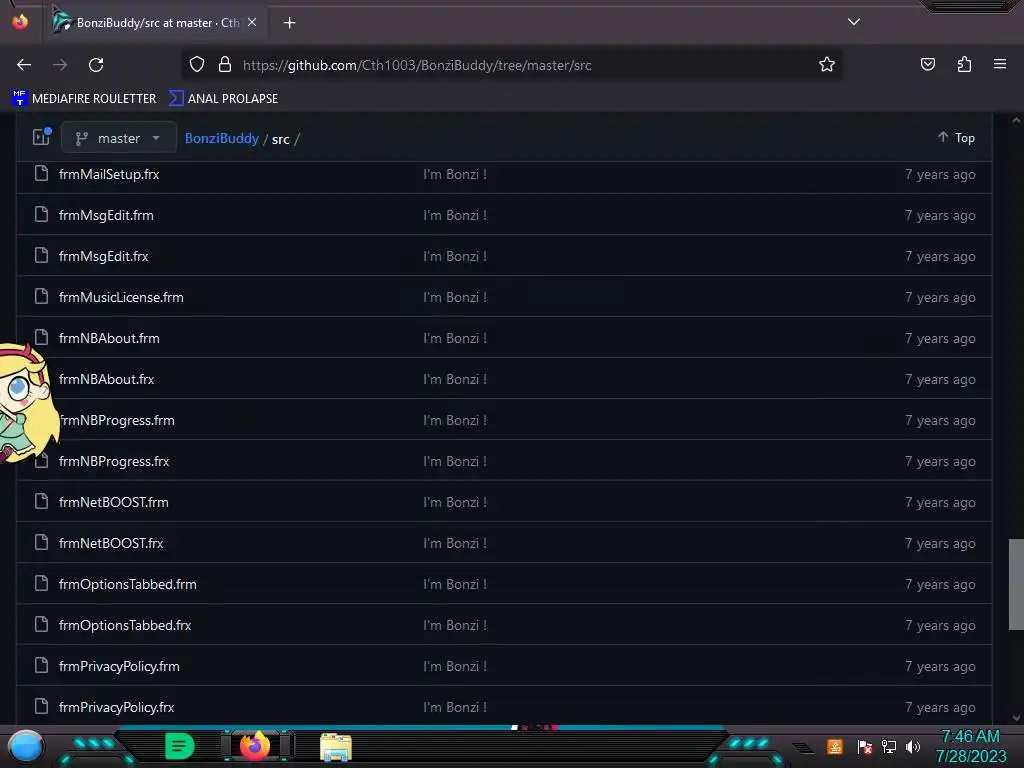List all open tabs

[854, 22]
